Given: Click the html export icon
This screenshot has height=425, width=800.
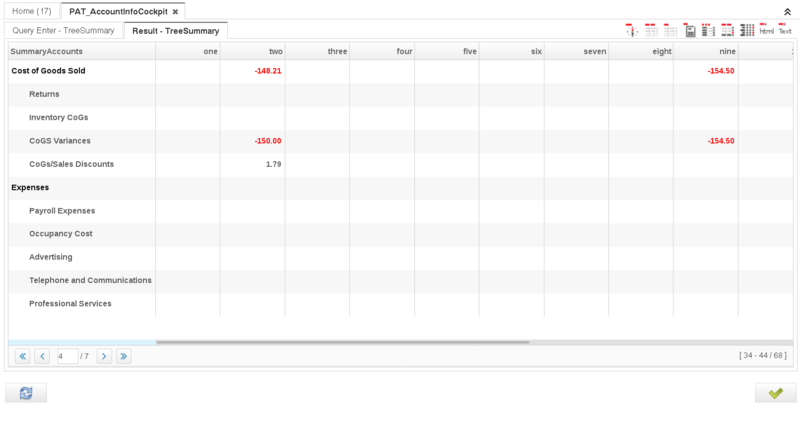Looking at the screenshot, I should click(x=766, y=30).
